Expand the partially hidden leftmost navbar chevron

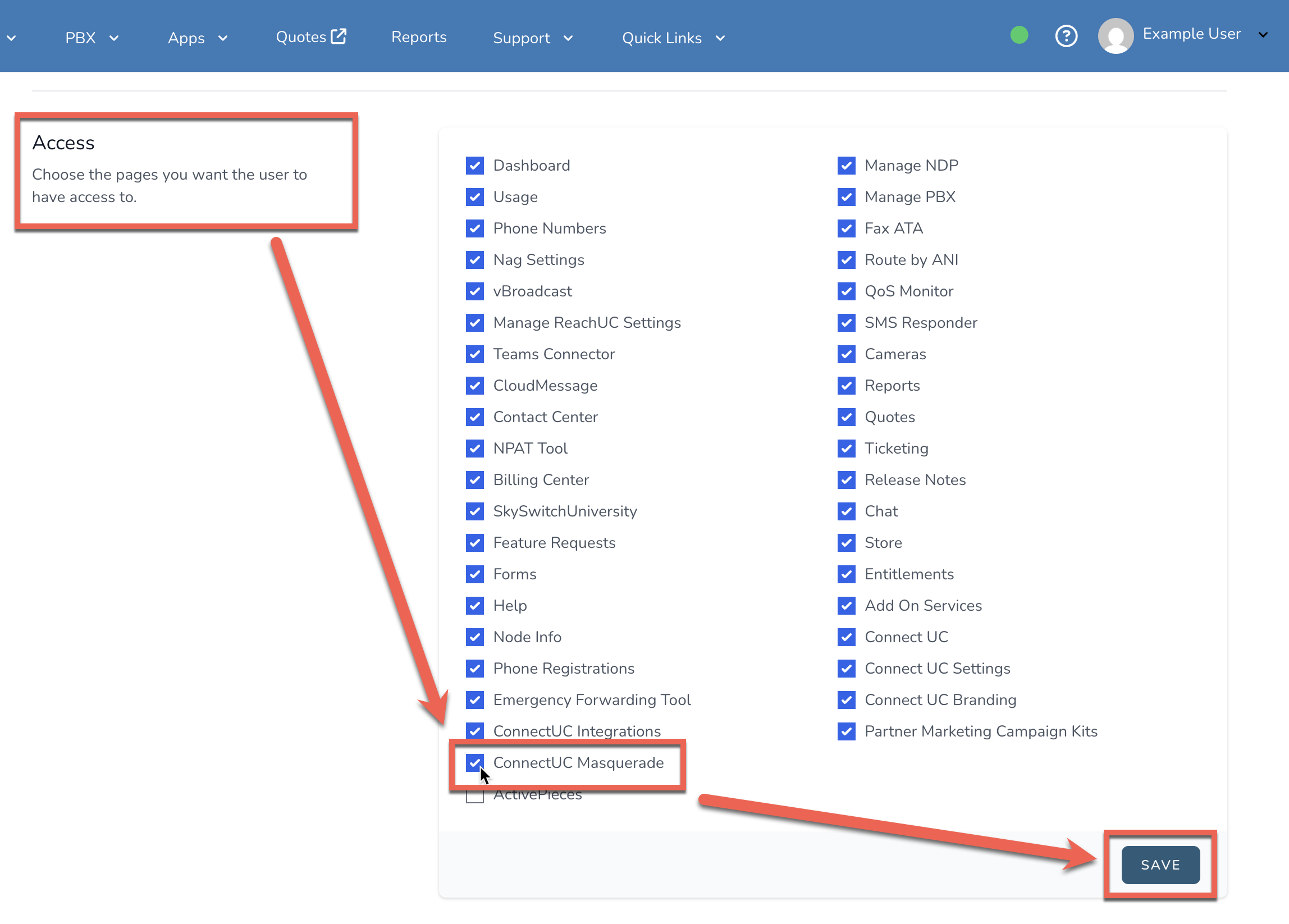[11, 38]
